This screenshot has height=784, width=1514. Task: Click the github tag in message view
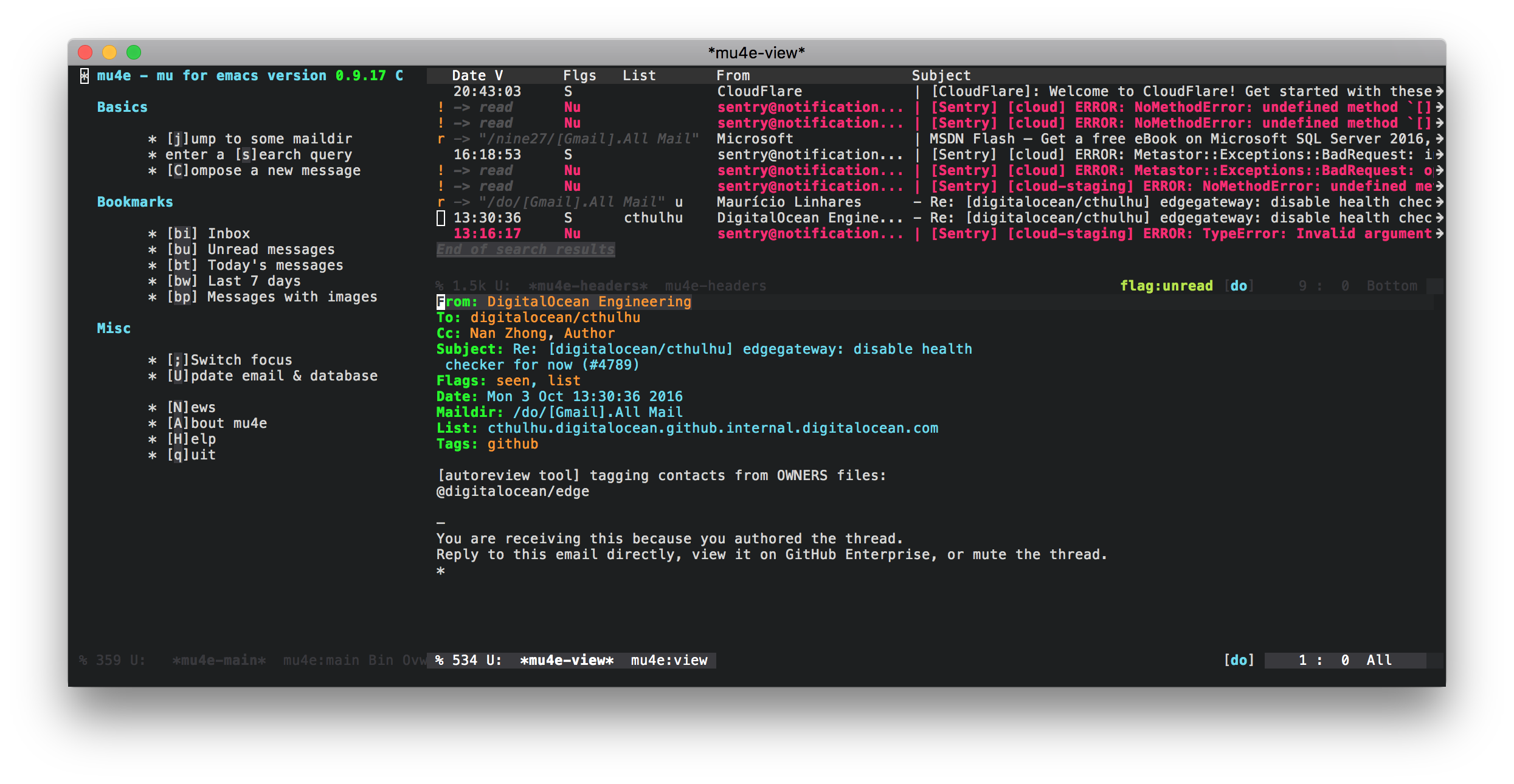tap(513, 444)
